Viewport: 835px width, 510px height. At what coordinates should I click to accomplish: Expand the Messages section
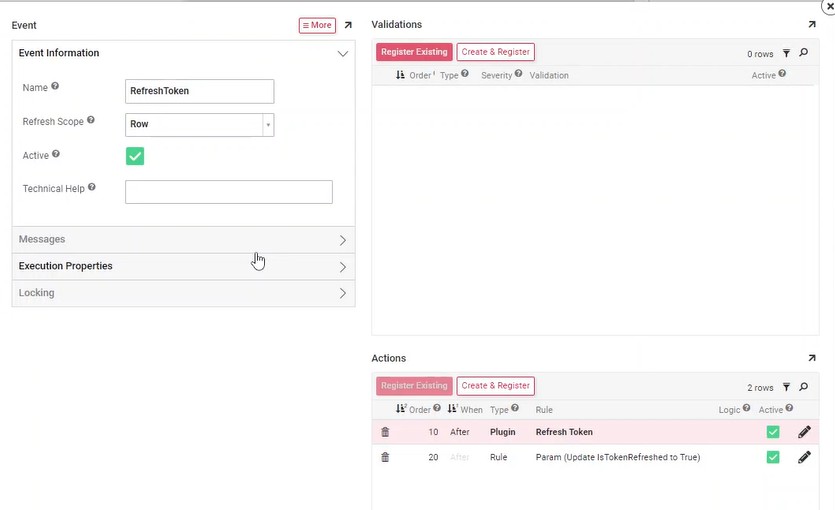click(x=183, y=240)
